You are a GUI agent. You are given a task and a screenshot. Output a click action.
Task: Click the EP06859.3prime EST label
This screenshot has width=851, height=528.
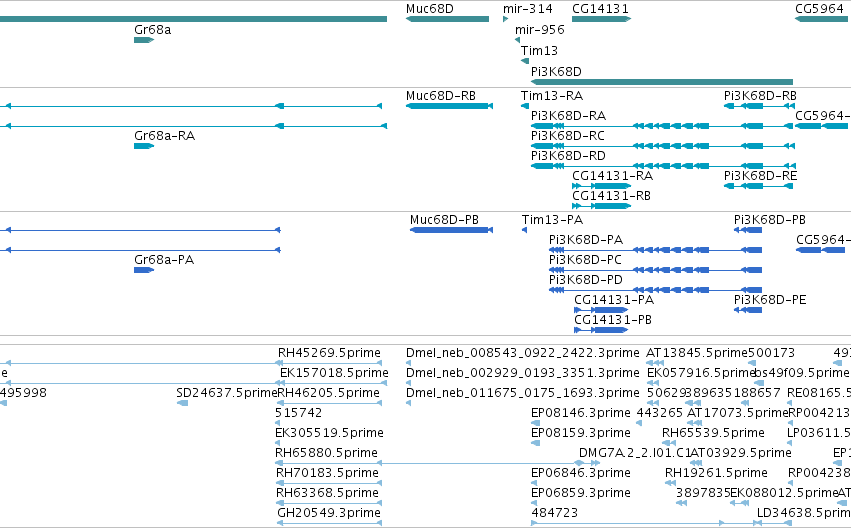581,493
